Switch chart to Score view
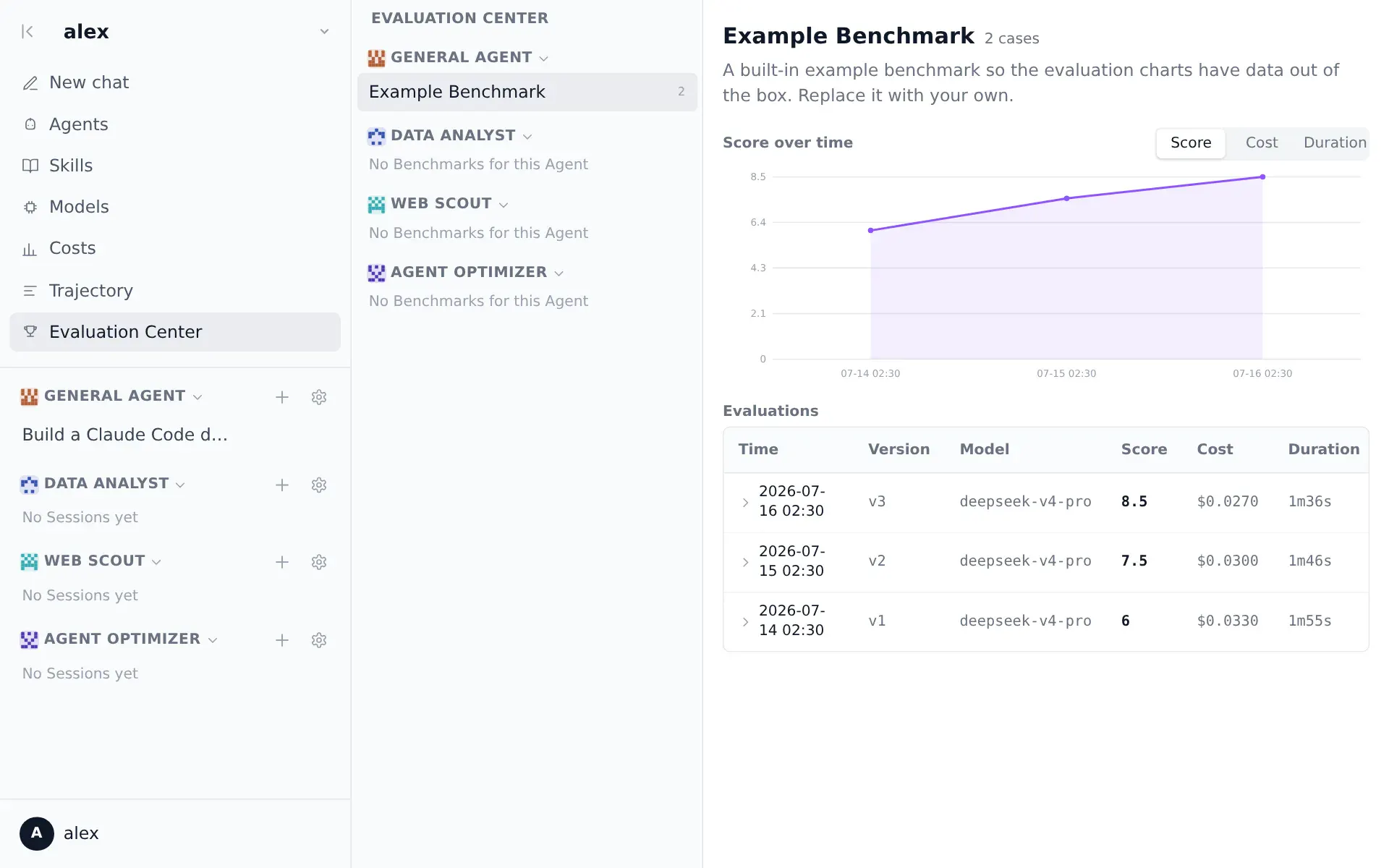This screenshot has height=868, width=1389. click(1191, 143)
